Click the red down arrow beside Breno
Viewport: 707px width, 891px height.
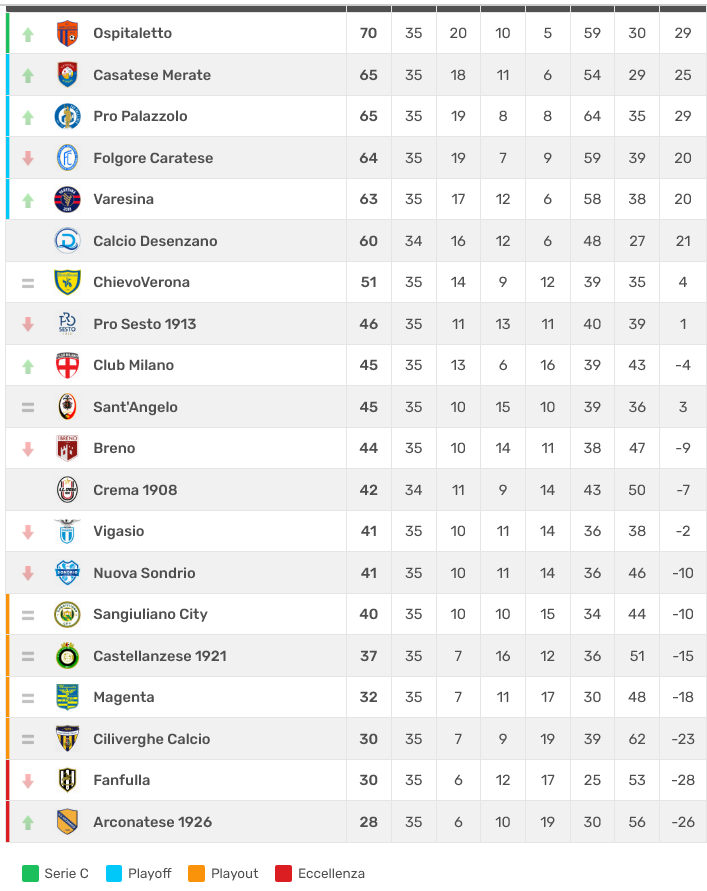point(28,449)
